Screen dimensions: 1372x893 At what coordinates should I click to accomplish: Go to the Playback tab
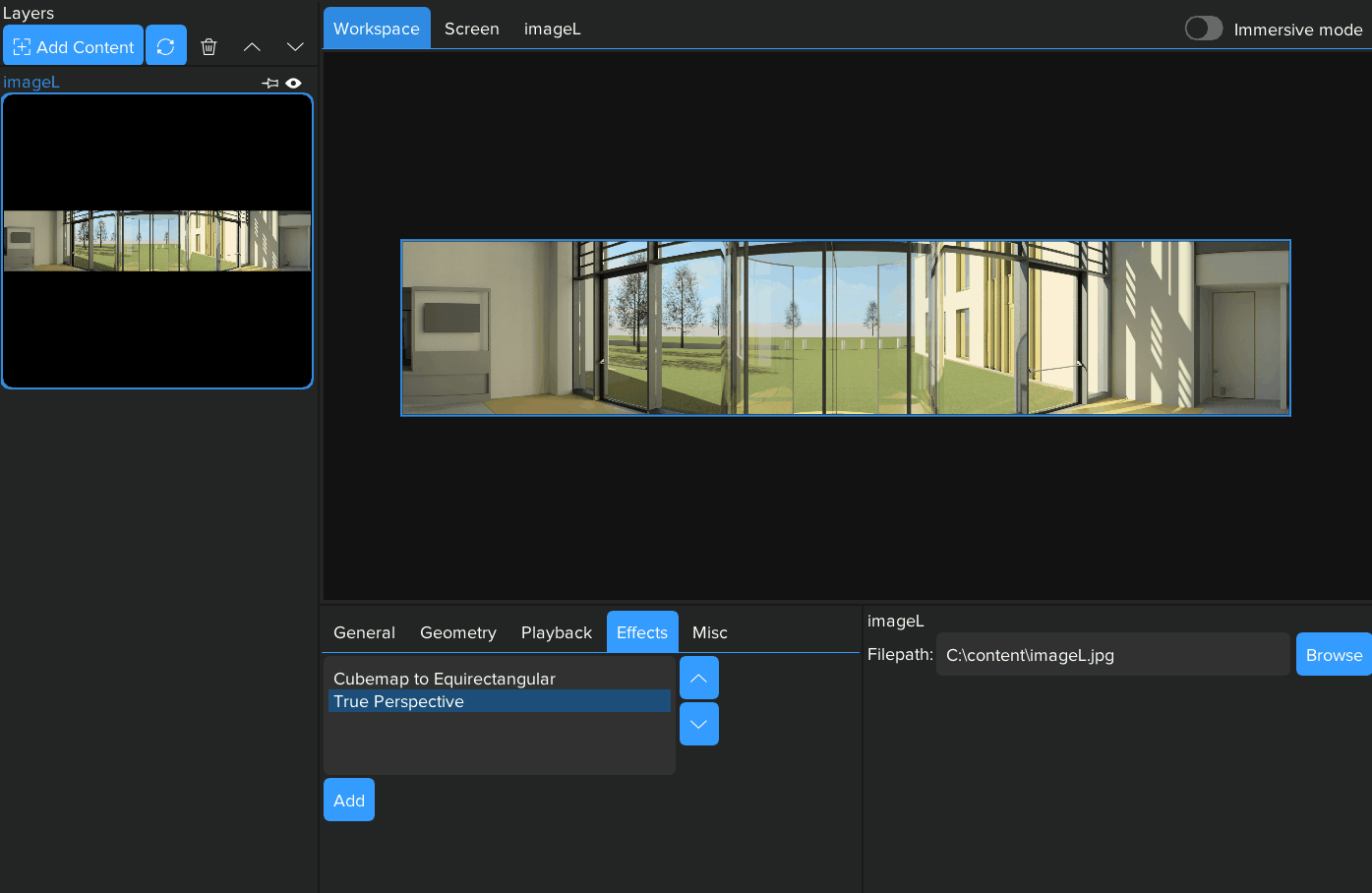click(x=556, y=632)
